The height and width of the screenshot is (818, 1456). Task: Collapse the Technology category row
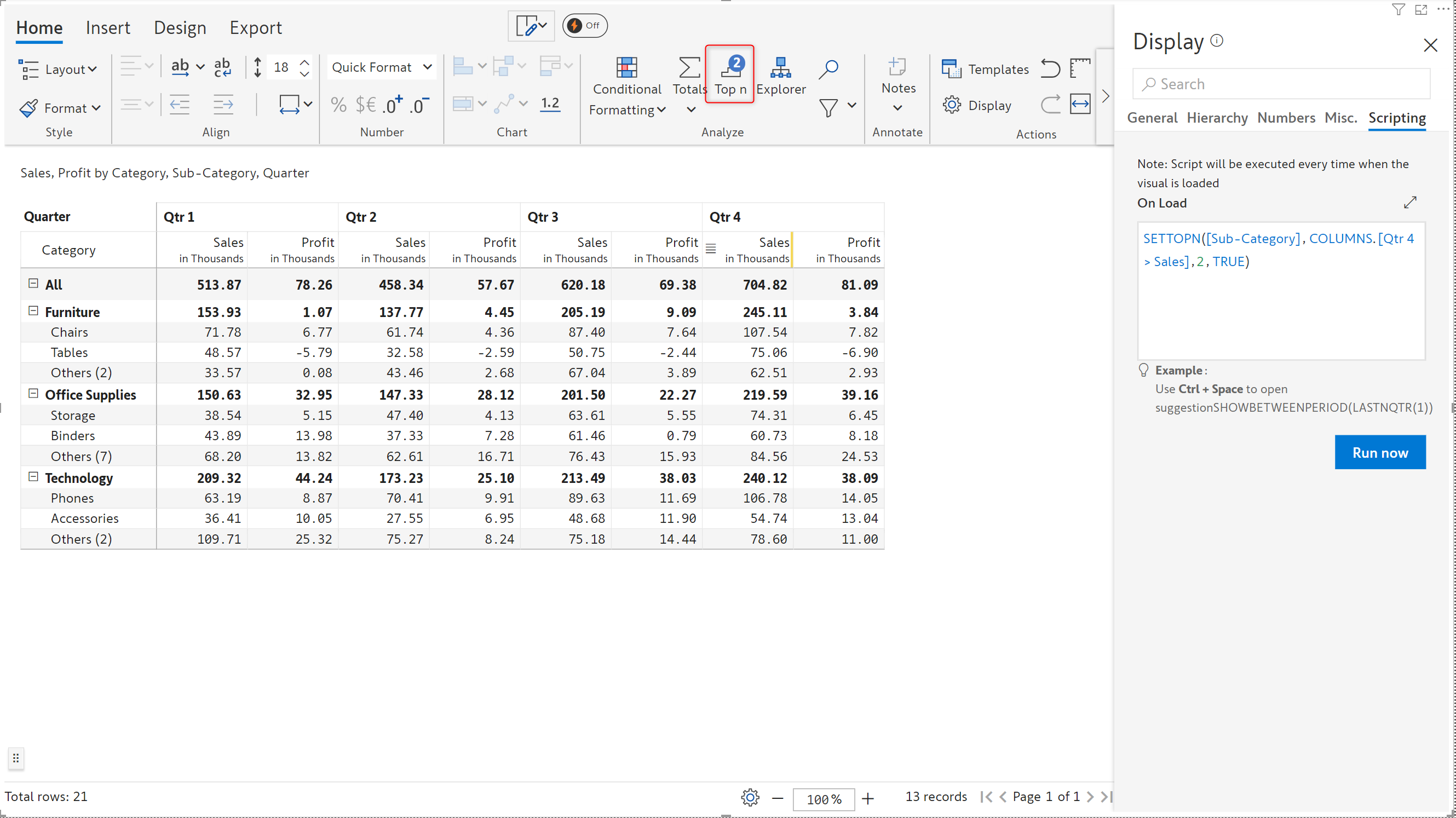coord(33,476)
